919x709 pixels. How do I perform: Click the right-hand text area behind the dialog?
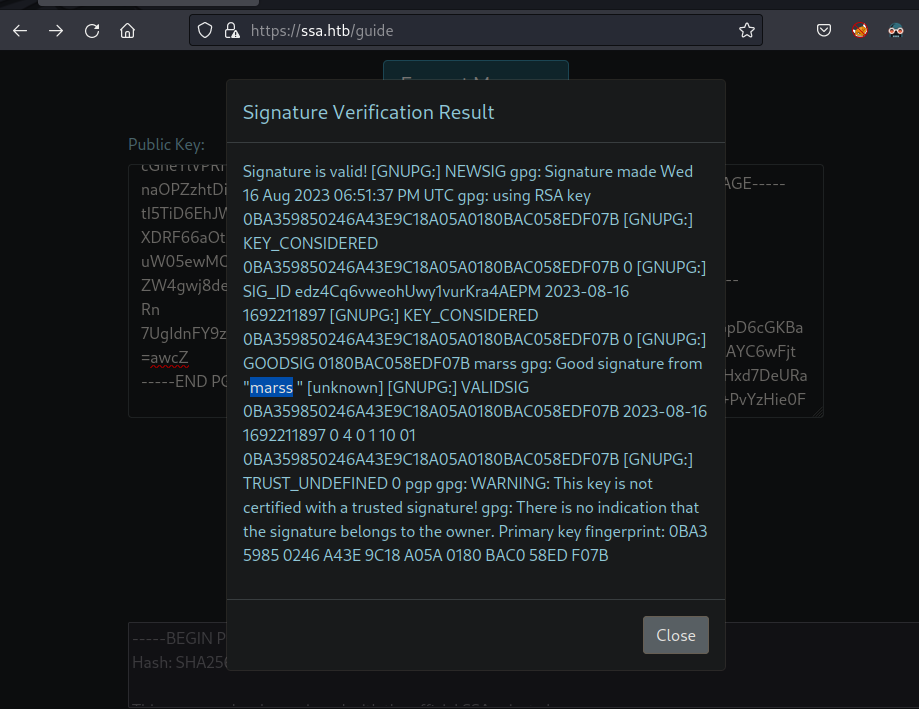(x=773, y=290)
